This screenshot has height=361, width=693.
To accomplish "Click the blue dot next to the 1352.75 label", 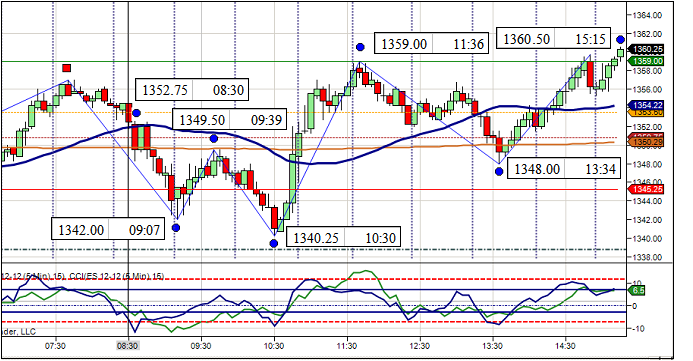I will click(136, 113).
